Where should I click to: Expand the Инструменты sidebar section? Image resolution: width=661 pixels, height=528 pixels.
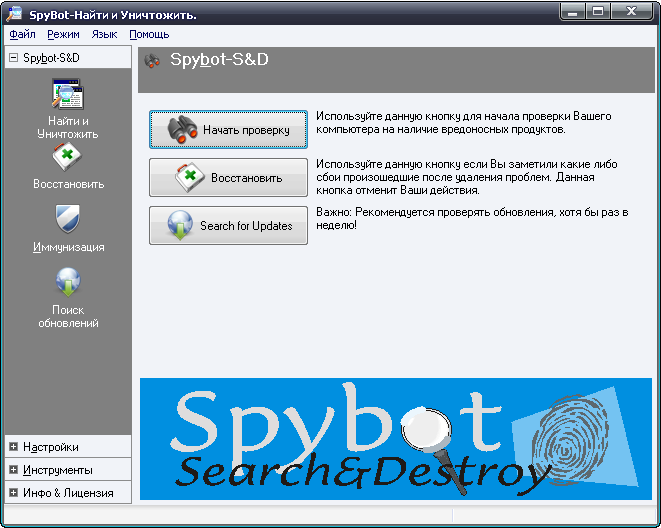[13, 470]
